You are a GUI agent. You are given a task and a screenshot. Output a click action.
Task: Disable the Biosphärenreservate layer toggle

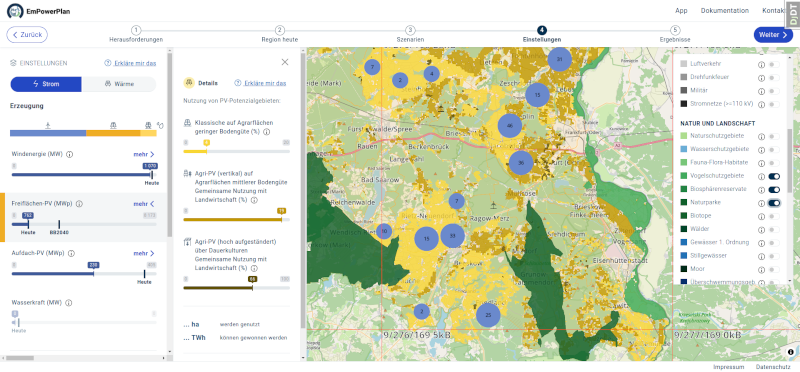point(774,189)
